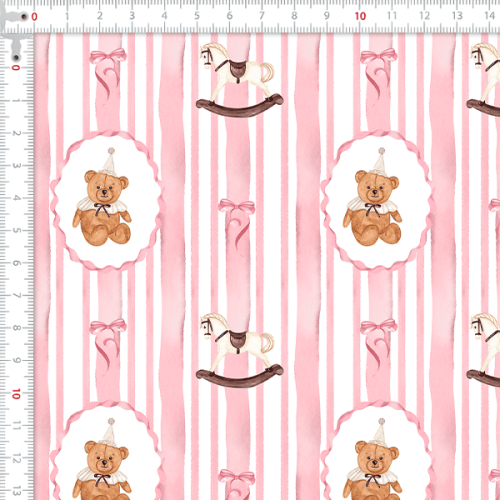Click number 4 on the vertical ruler
This screenshot has width=500, height=500.
pyautogui.click(x=16, y=198)
